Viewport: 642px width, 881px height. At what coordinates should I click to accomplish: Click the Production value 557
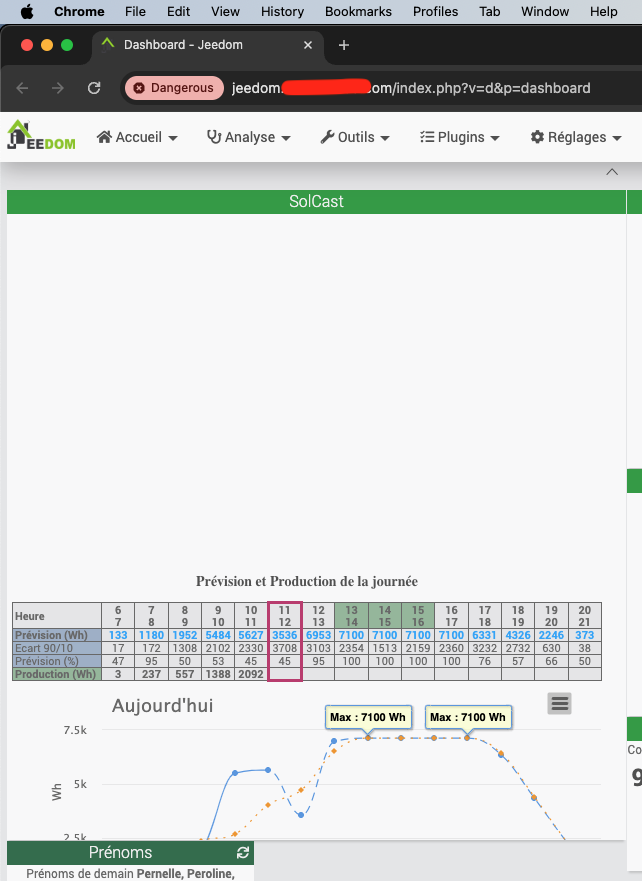pos(184,674)
